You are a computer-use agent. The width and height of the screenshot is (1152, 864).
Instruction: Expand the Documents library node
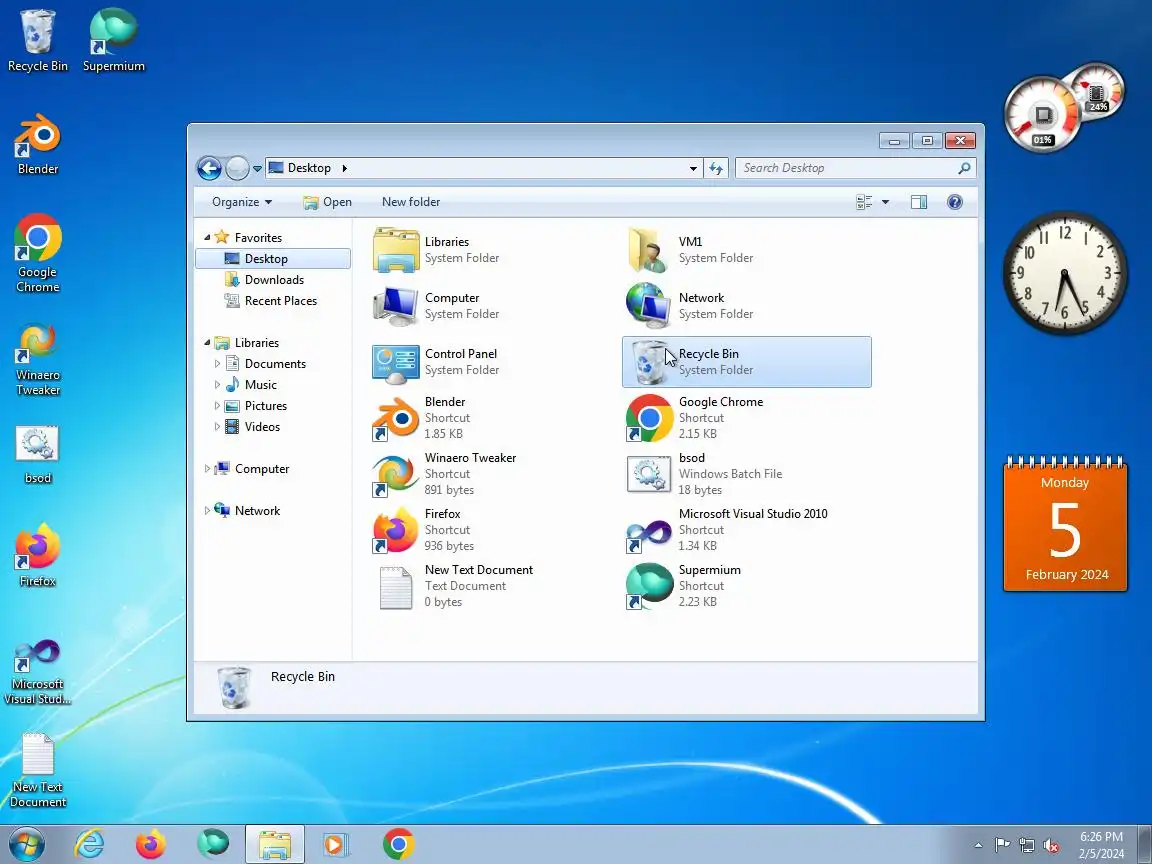coord(217,364)
